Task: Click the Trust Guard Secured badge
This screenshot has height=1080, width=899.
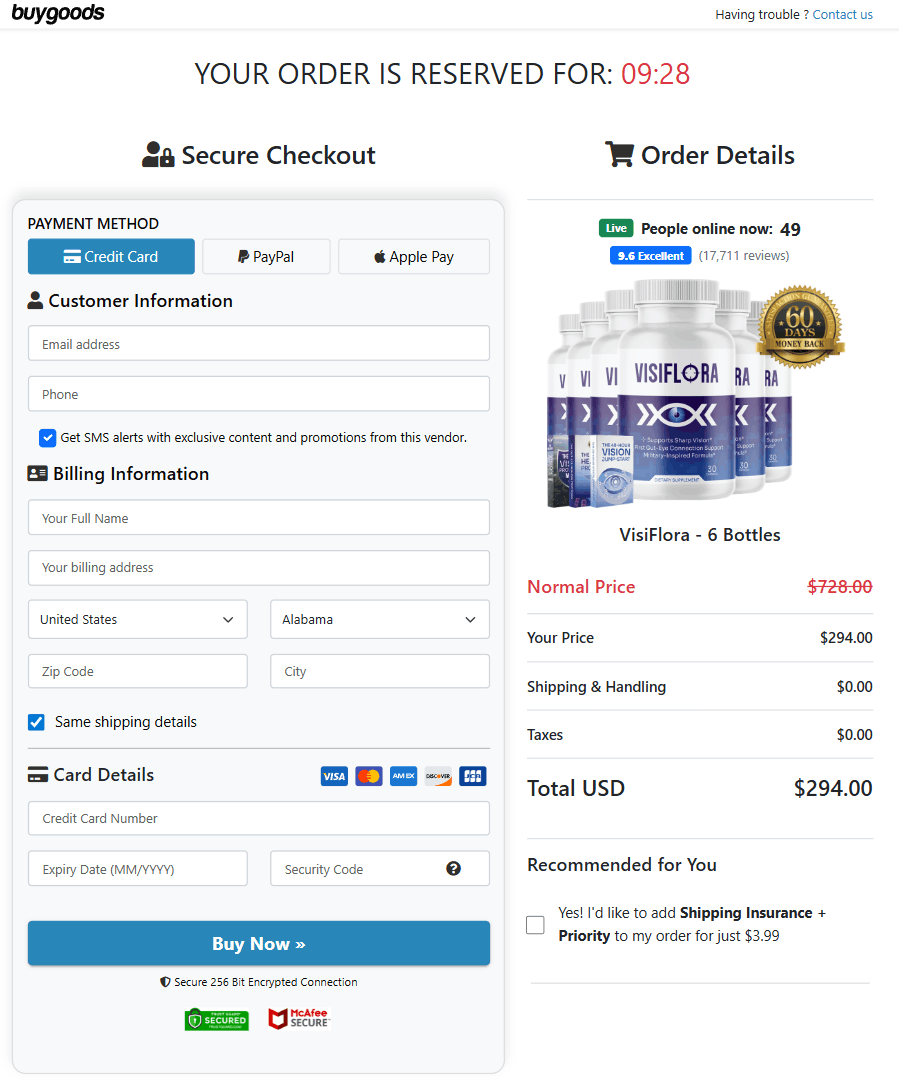Action: click(216, 1019)
